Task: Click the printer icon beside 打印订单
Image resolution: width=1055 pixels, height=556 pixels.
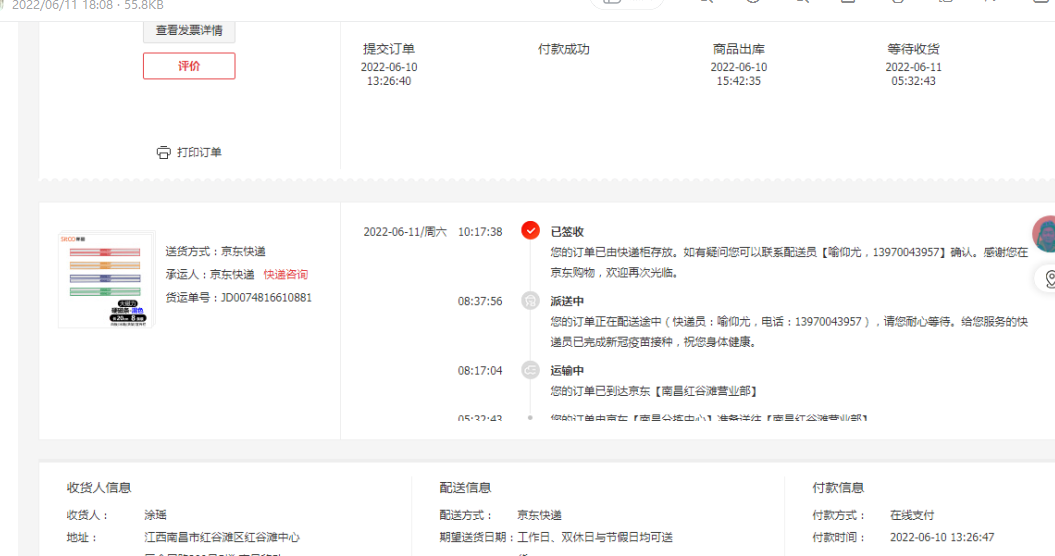Action: [x=163, y=152]
